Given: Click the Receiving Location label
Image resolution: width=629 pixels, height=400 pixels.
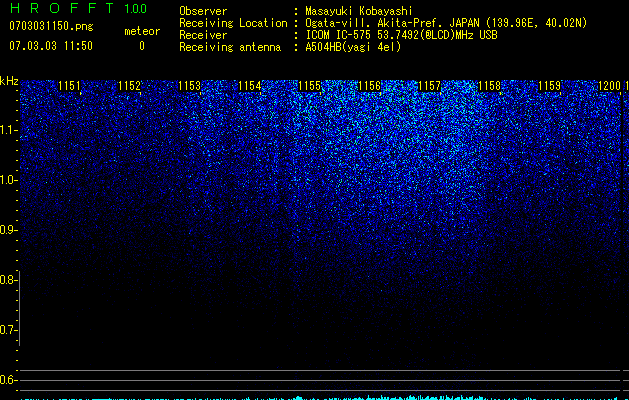Looking at the screenshot, I should [233, 23].
